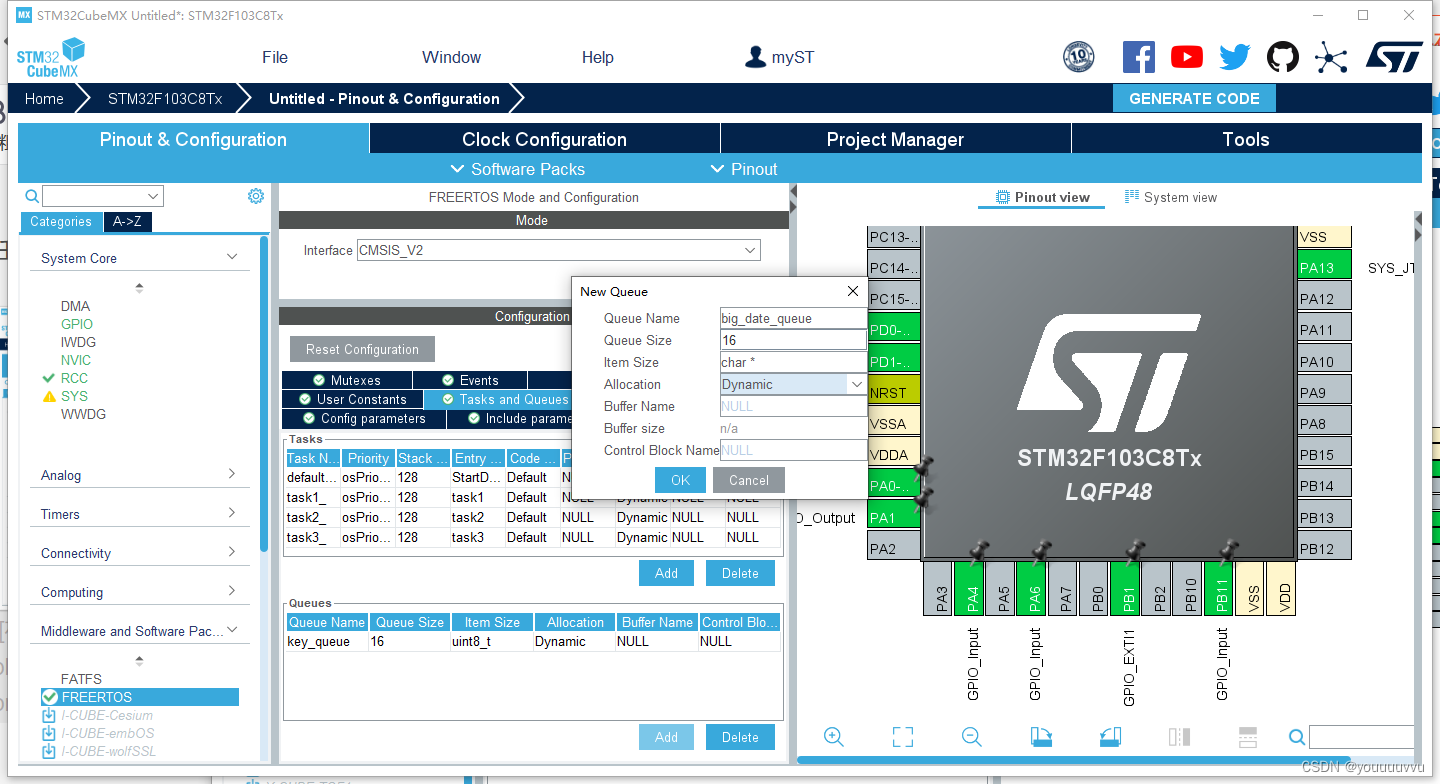This screenshot has width=1440, height=784.
Task: Open the Mutexes configuration tab
Action: tap(346, 380)
